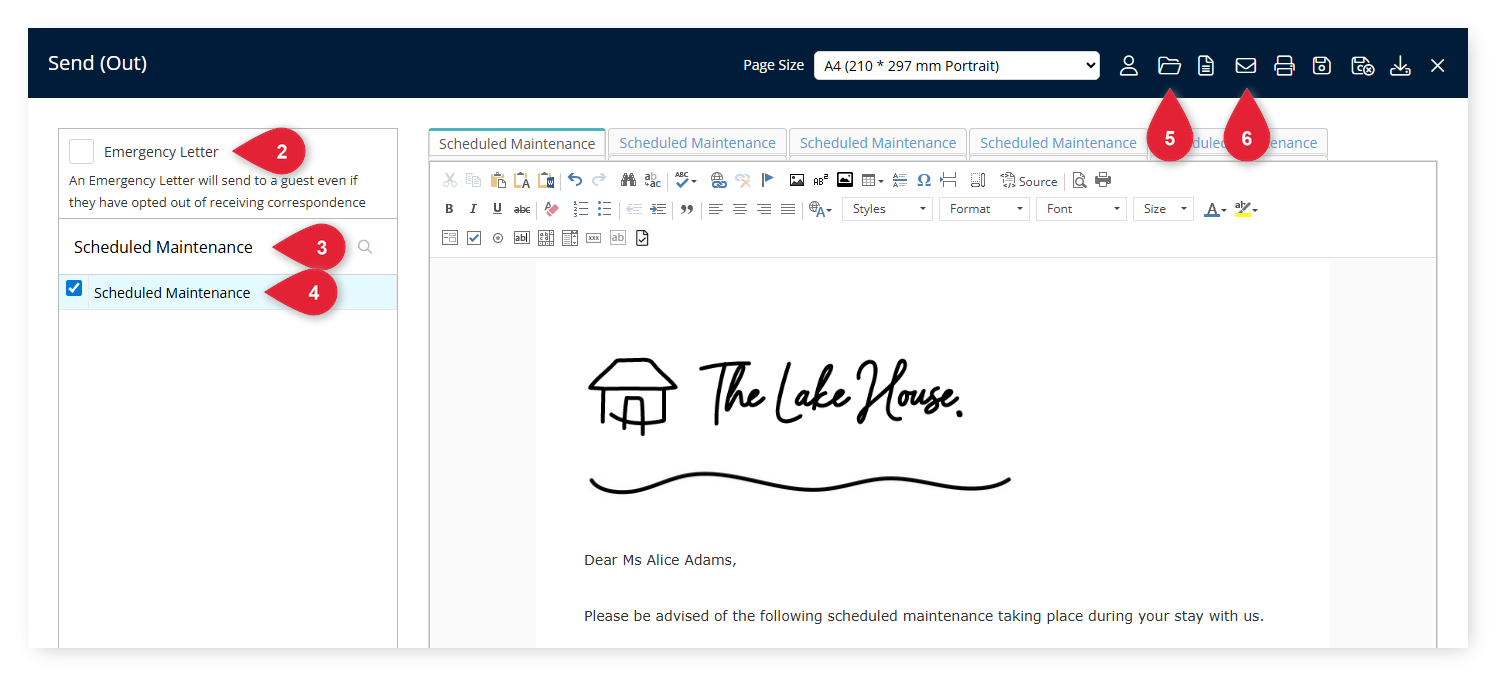Insert image using the picture icon
Viewport: 1496px width, 676px height.
pyautogui.click(x=797, y=180)
